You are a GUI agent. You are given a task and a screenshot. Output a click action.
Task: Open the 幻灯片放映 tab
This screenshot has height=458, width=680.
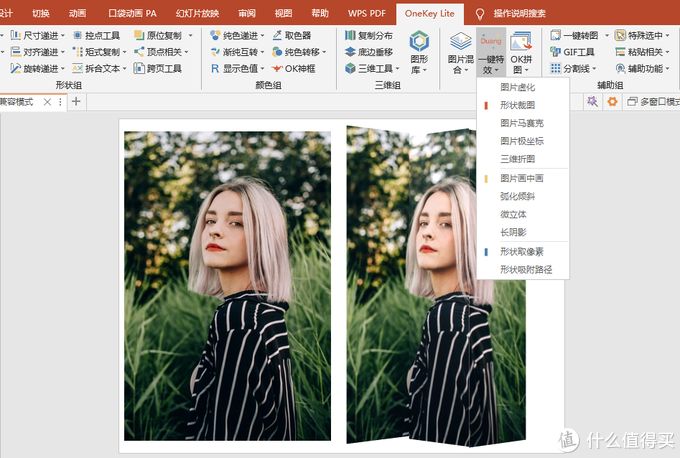click(x=197, y=13)
